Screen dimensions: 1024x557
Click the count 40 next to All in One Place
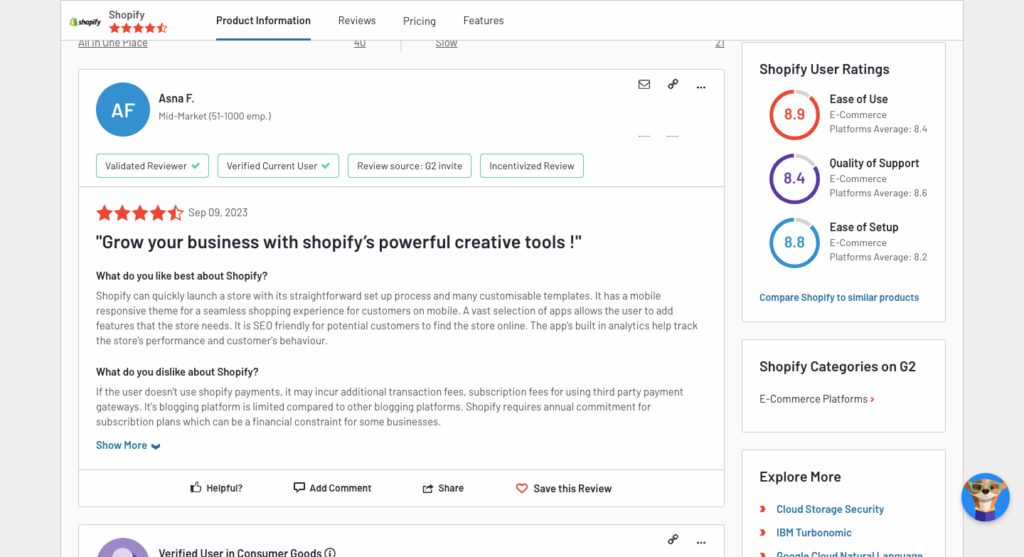point(360,43)
